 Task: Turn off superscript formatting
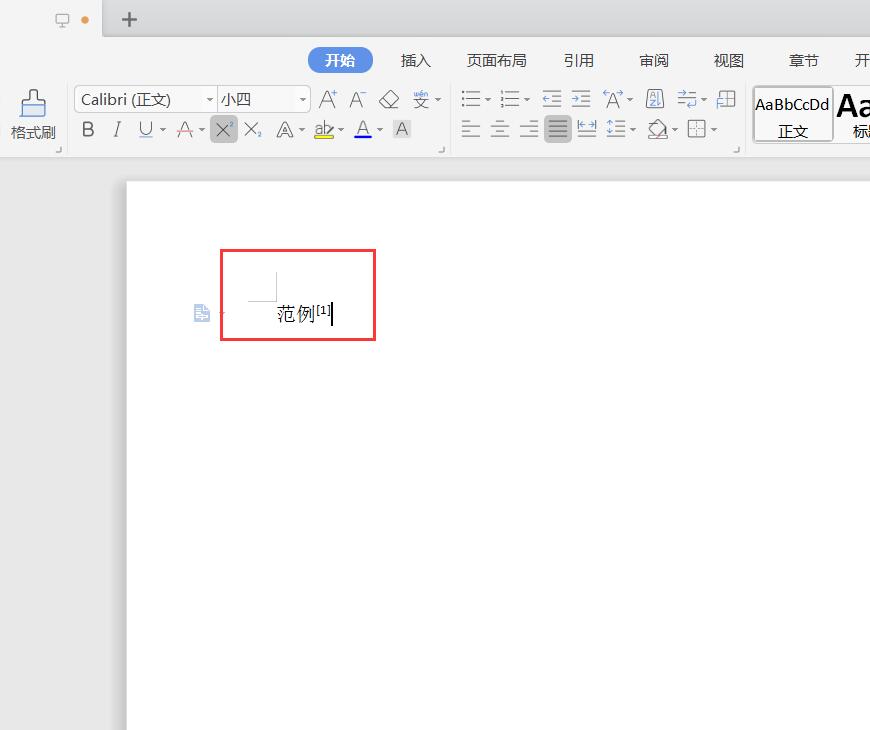point(224,129)
